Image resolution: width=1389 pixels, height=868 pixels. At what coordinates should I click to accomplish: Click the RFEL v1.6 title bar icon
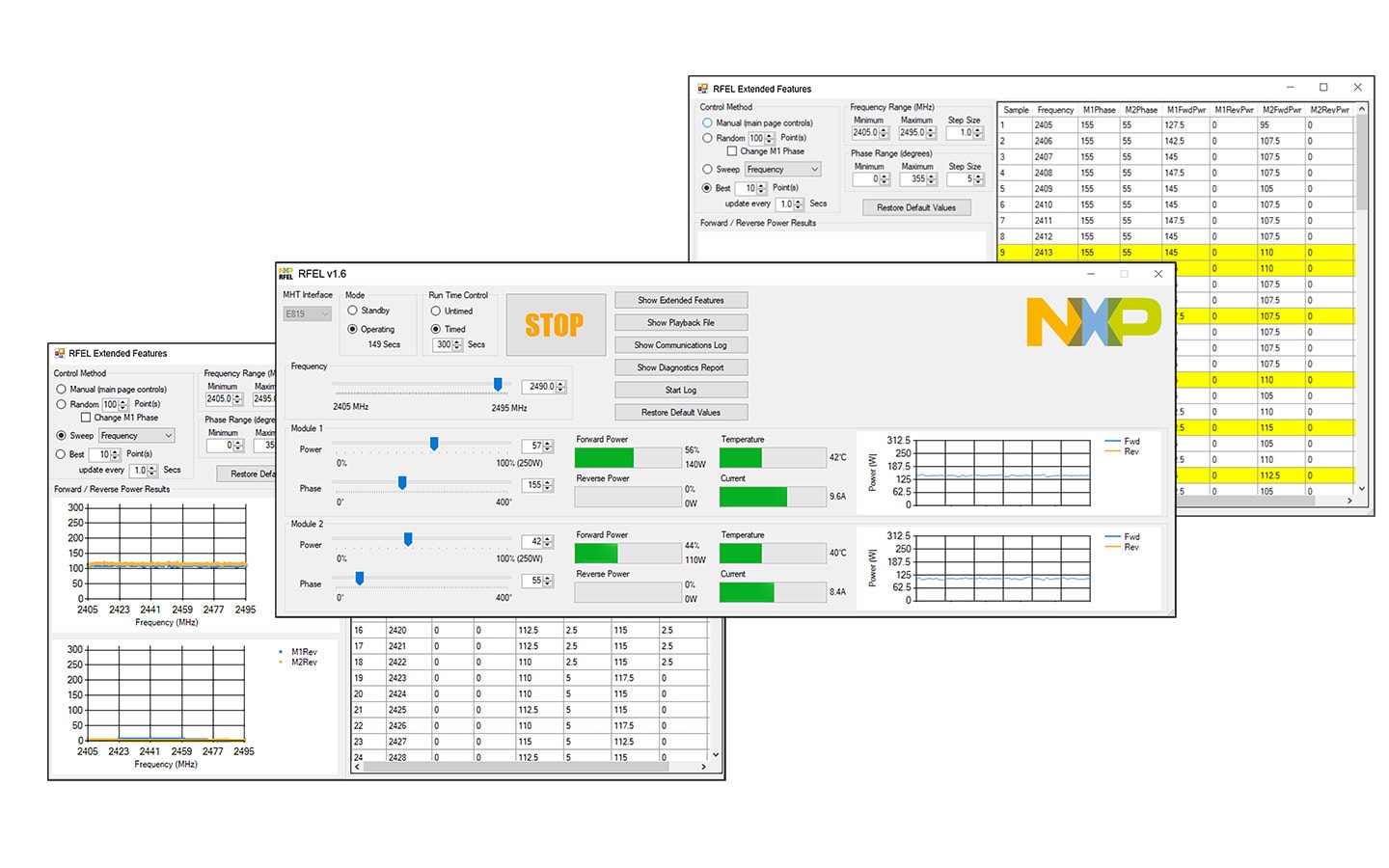pos(286,274)
